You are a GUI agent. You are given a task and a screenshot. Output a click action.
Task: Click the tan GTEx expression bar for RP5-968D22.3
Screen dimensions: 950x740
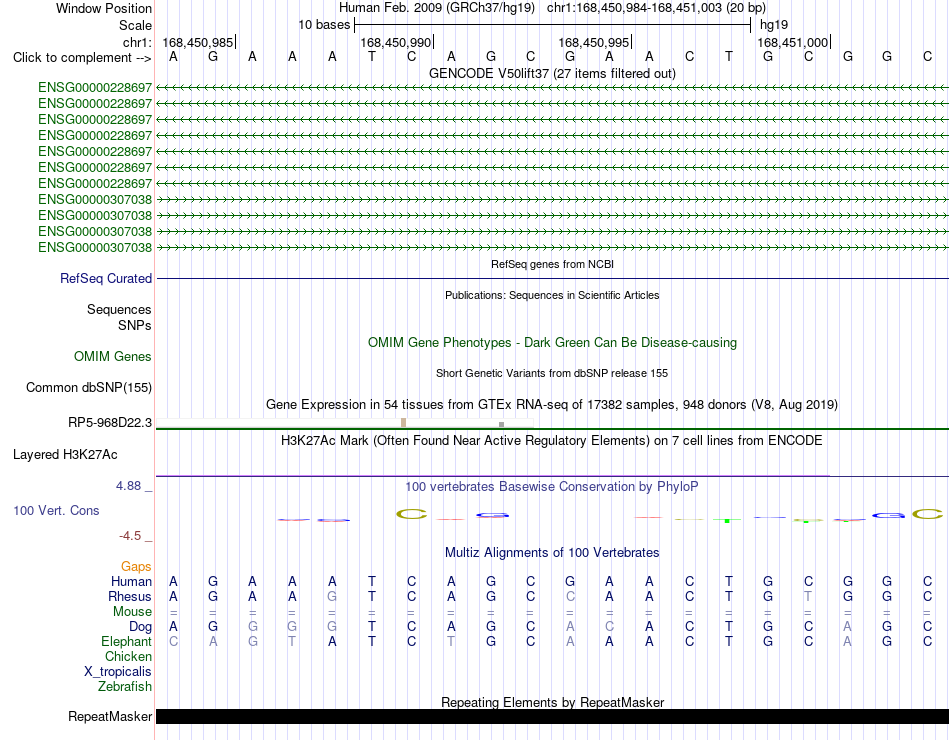click(404, 422)
